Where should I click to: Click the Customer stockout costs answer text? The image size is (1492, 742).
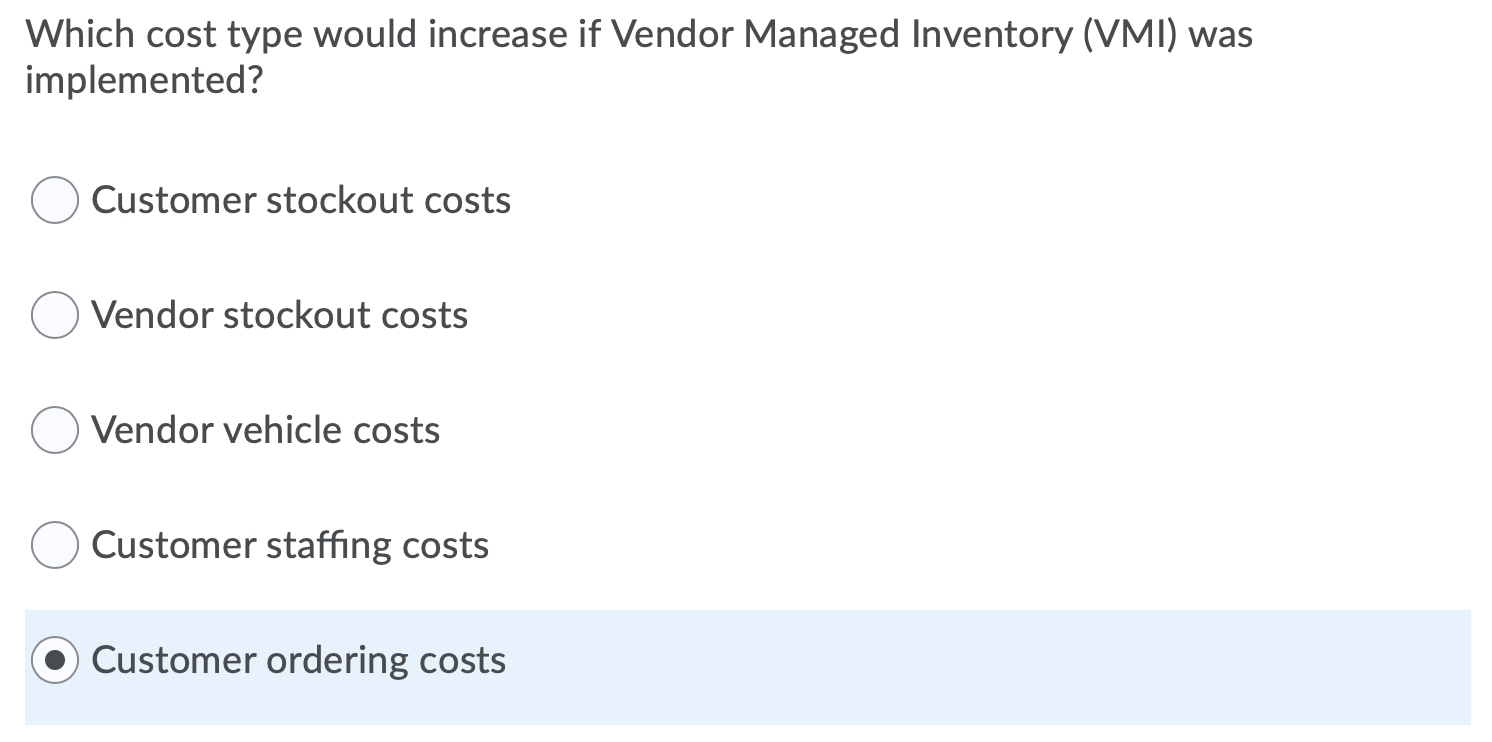click(300, 200)
